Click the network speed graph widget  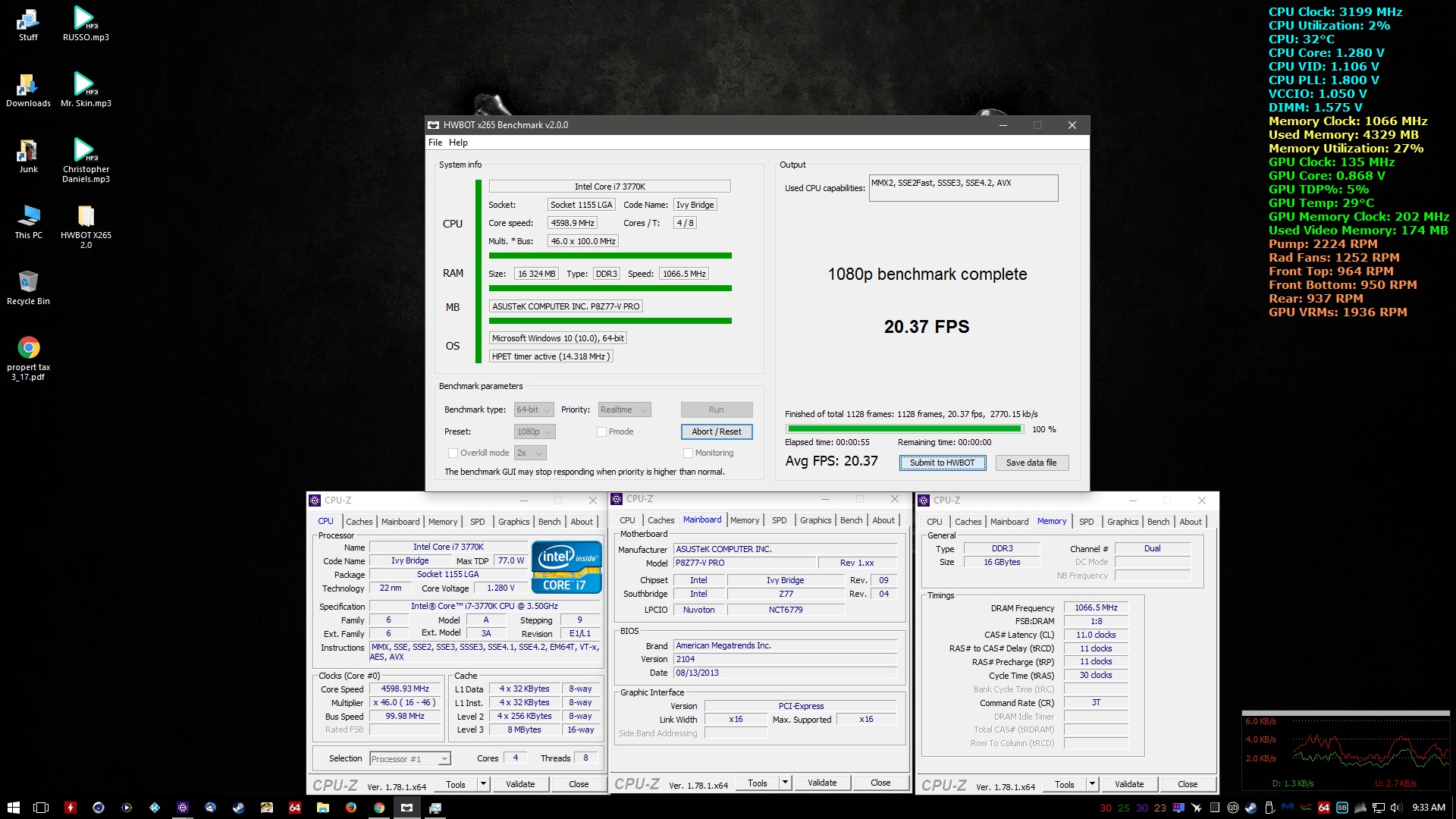pyautogui.click(x=1346, y=751)
